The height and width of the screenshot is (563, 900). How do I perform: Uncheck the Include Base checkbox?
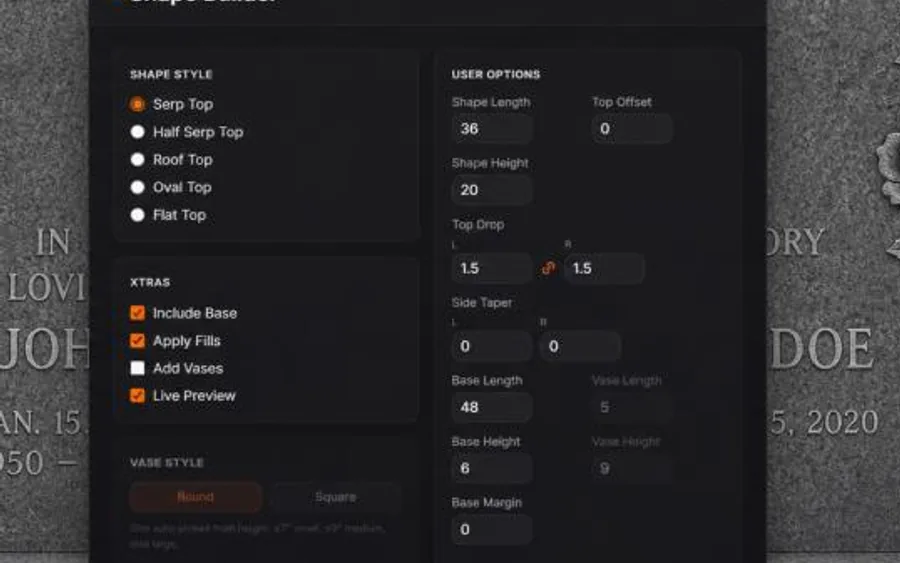(137, 313)
